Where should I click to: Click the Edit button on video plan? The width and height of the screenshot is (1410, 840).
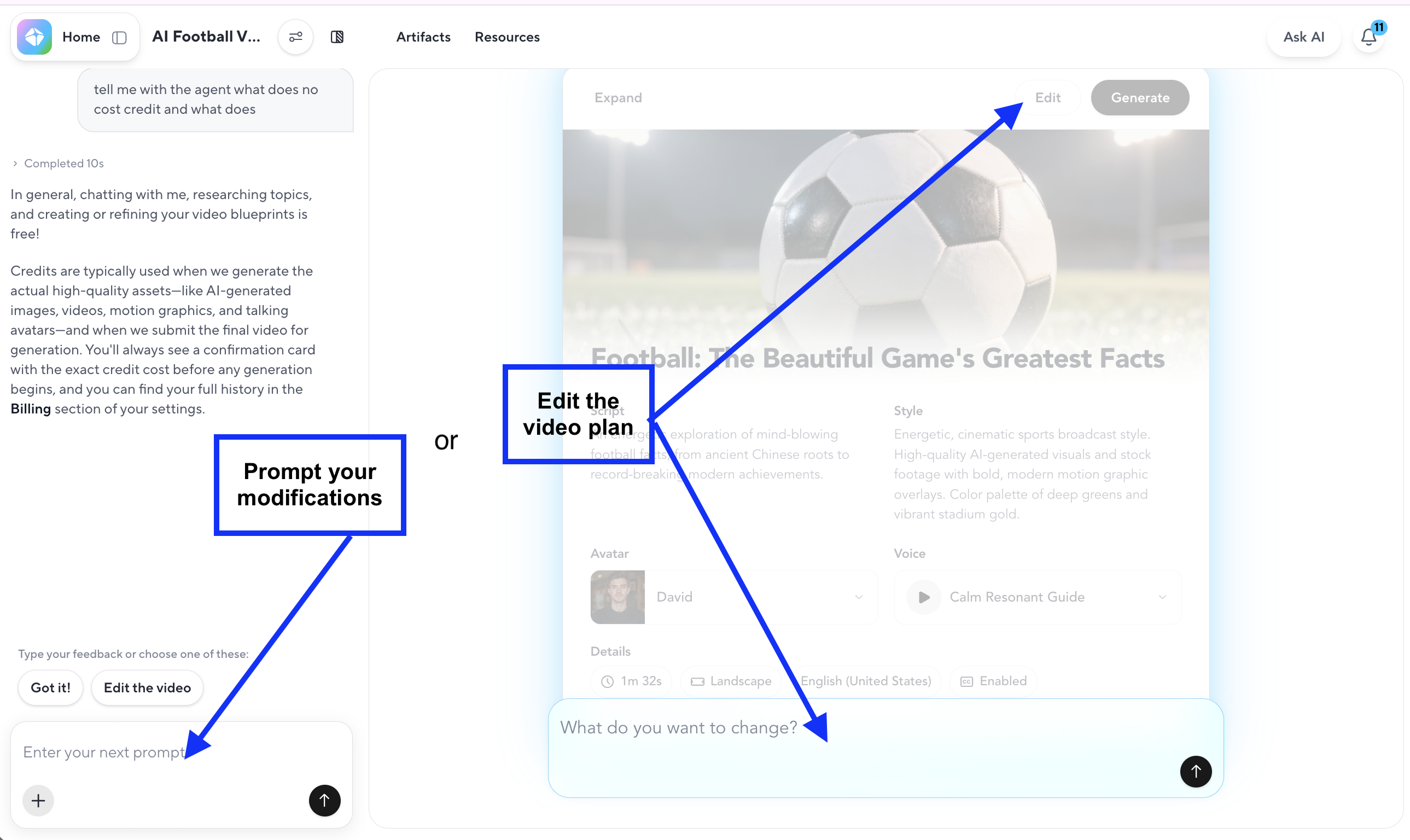(1048, 97)
